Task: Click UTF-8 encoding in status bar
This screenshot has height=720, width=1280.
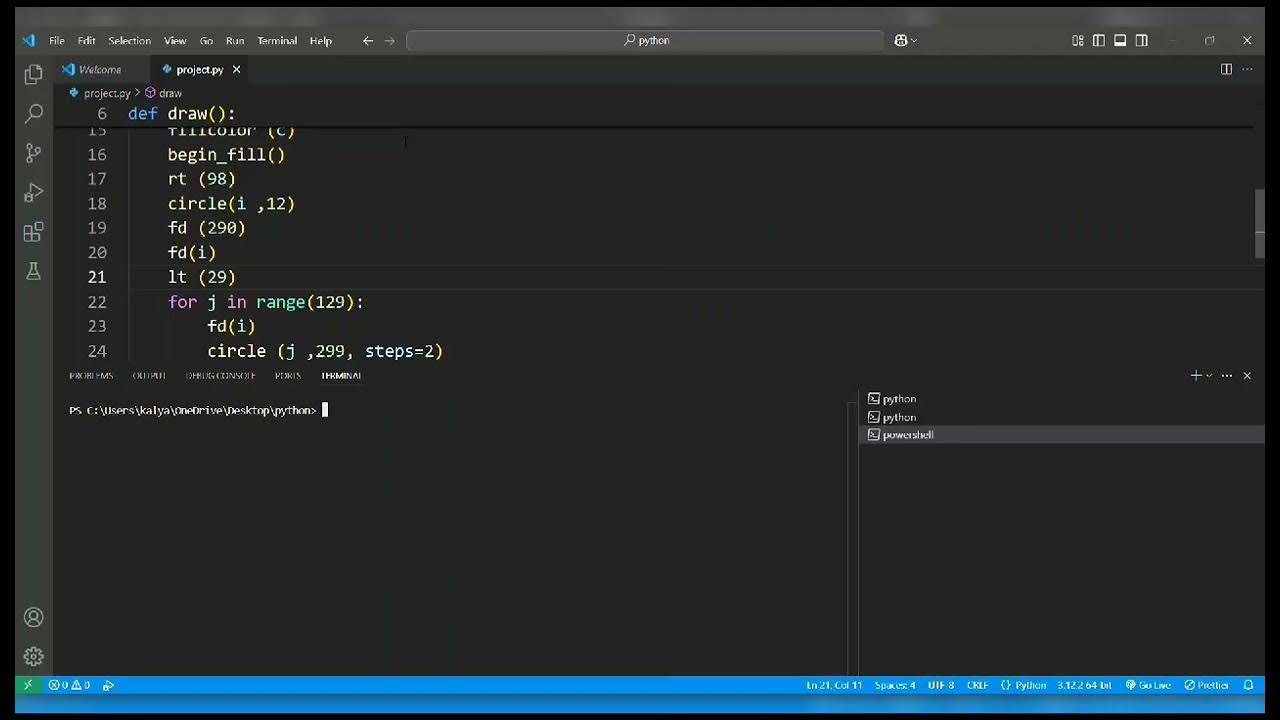Action: click(941, 685)
